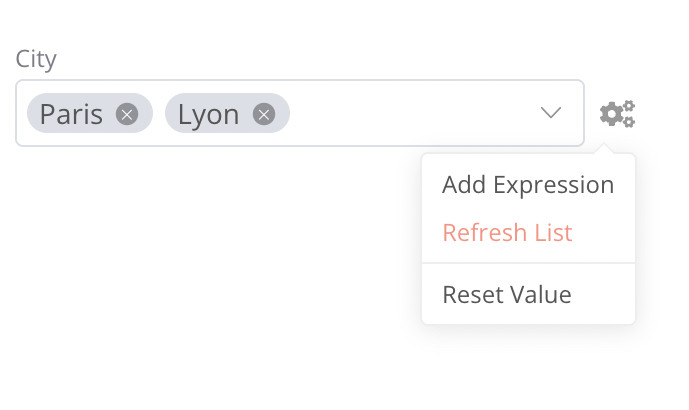Open city options list with down arrow
The image size is (689, 410).
551,113
